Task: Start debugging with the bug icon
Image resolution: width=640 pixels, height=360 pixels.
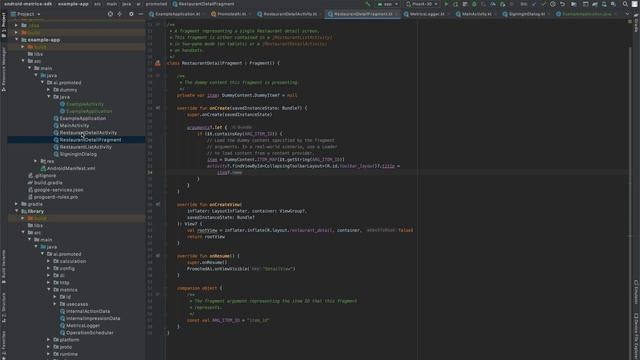Action: coord(474,4)
